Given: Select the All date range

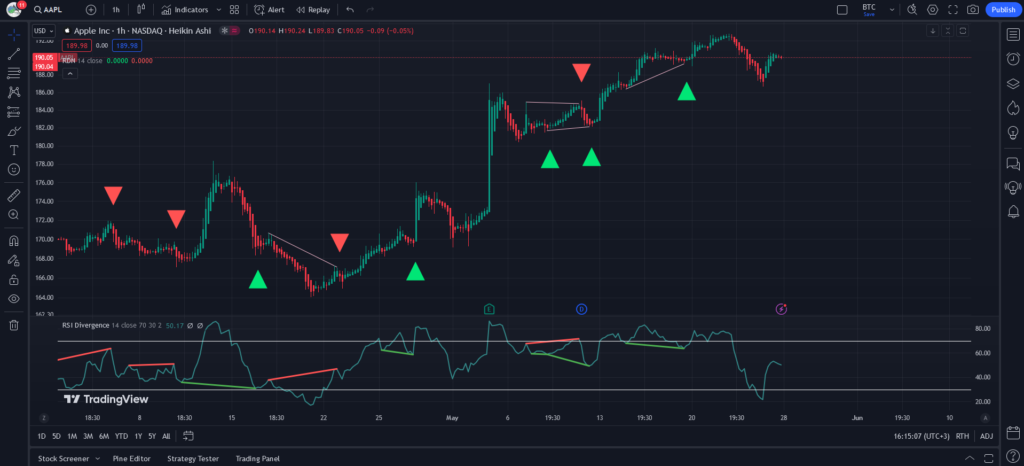Looking at the screenshot, I should [166, 436].
